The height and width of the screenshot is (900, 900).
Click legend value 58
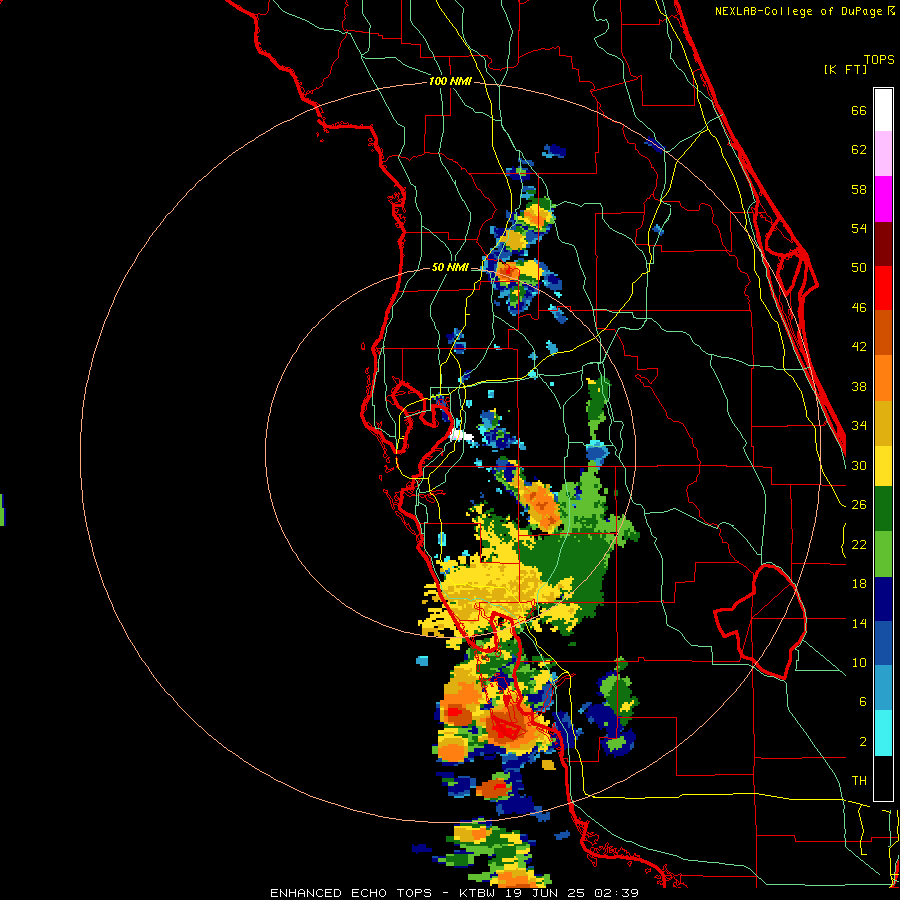(859, 189)
